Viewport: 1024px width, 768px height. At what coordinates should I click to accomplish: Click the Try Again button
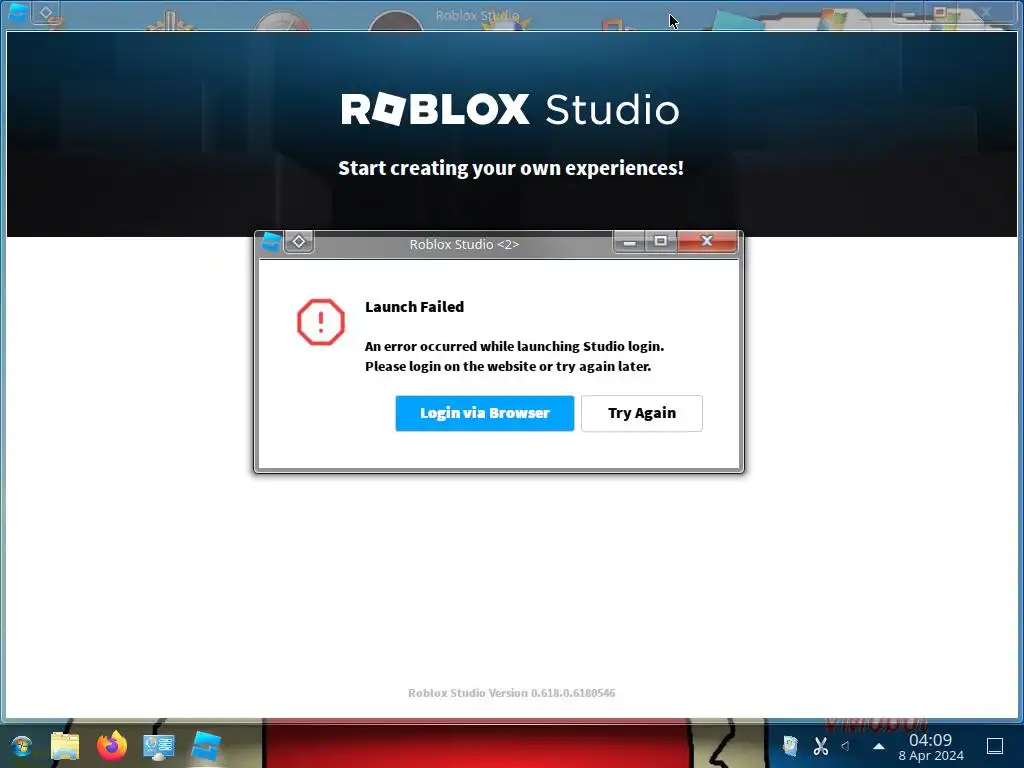642,413
